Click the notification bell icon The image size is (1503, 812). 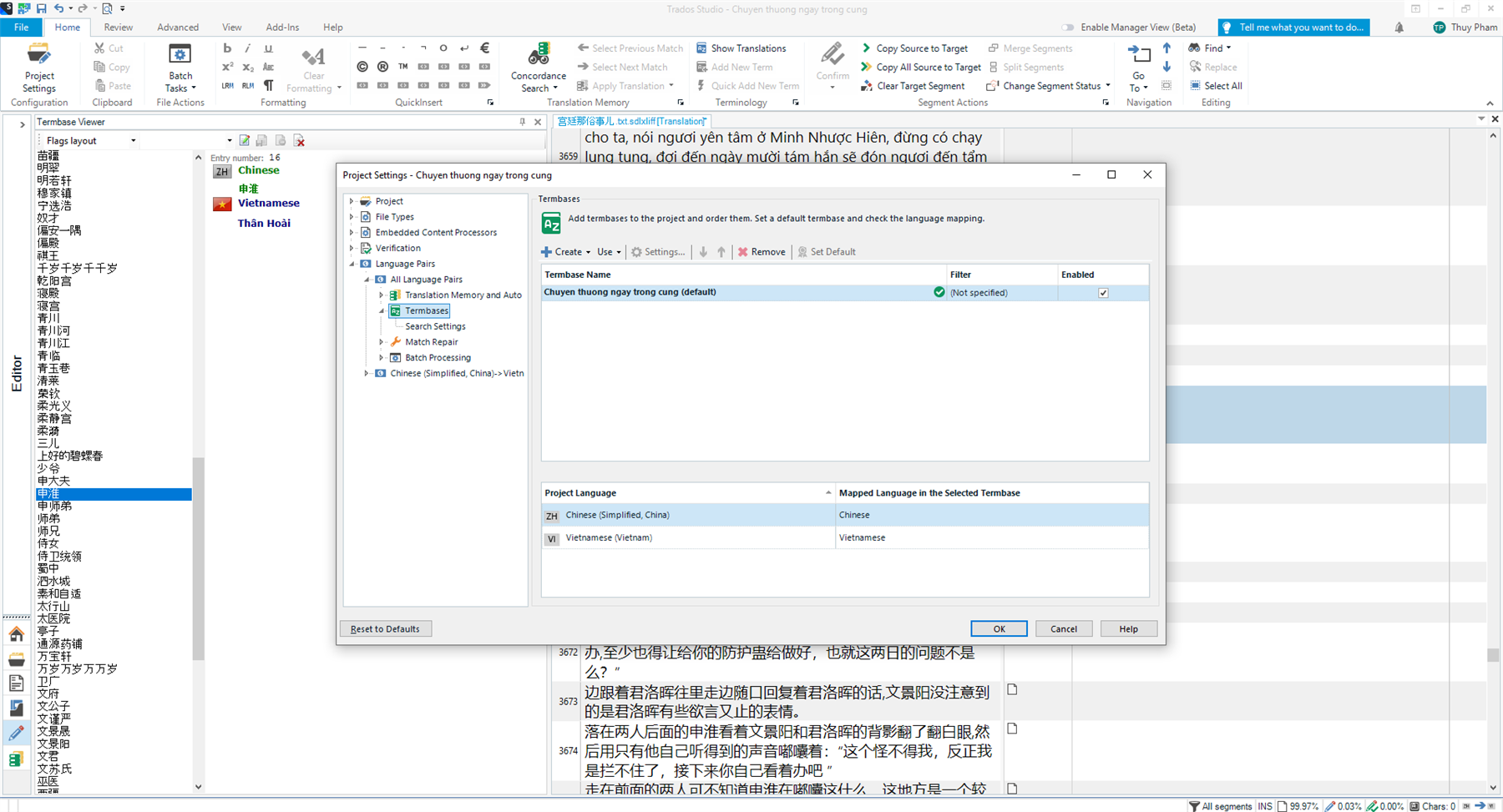coord(1399,28)
